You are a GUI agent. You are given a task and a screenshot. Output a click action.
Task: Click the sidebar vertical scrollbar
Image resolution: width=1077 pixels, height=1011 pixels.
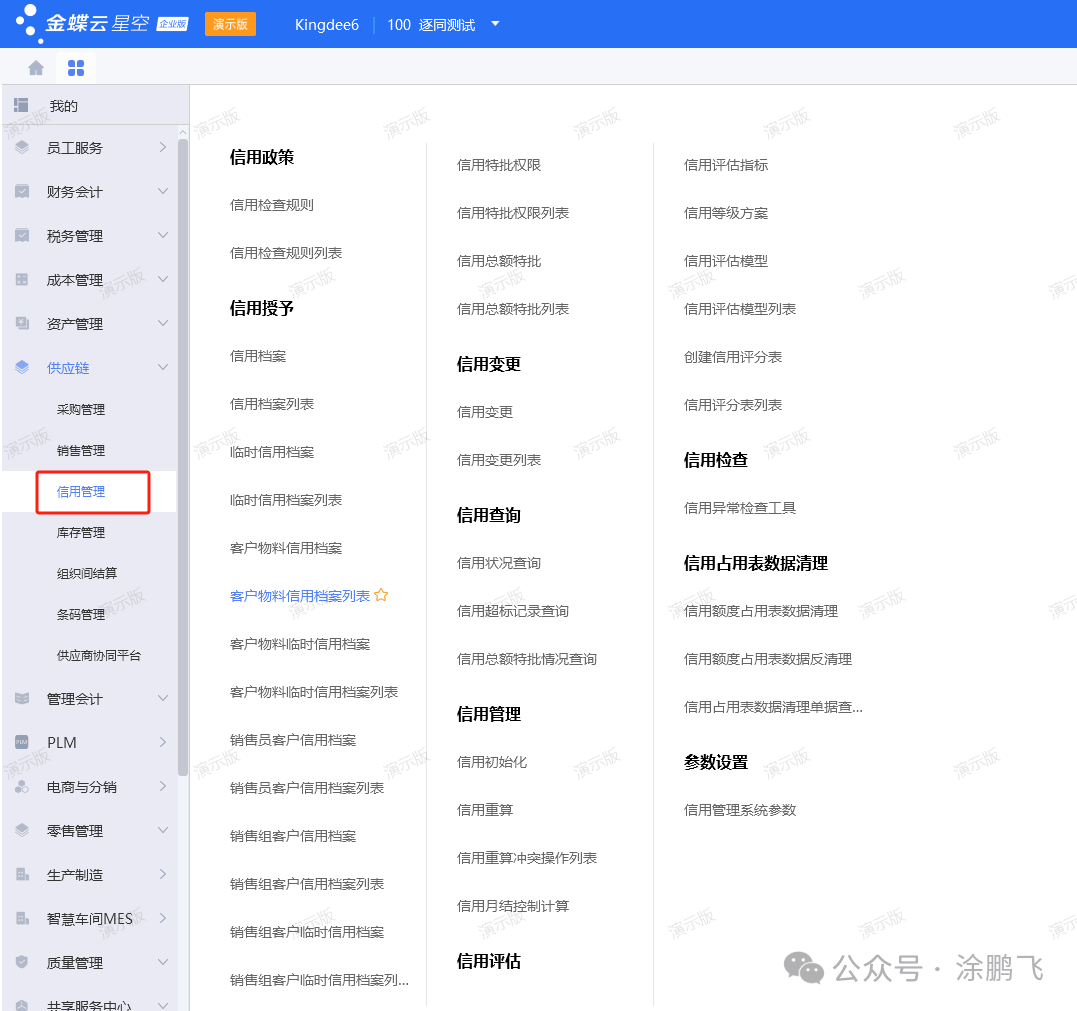(x=183, y=450)
